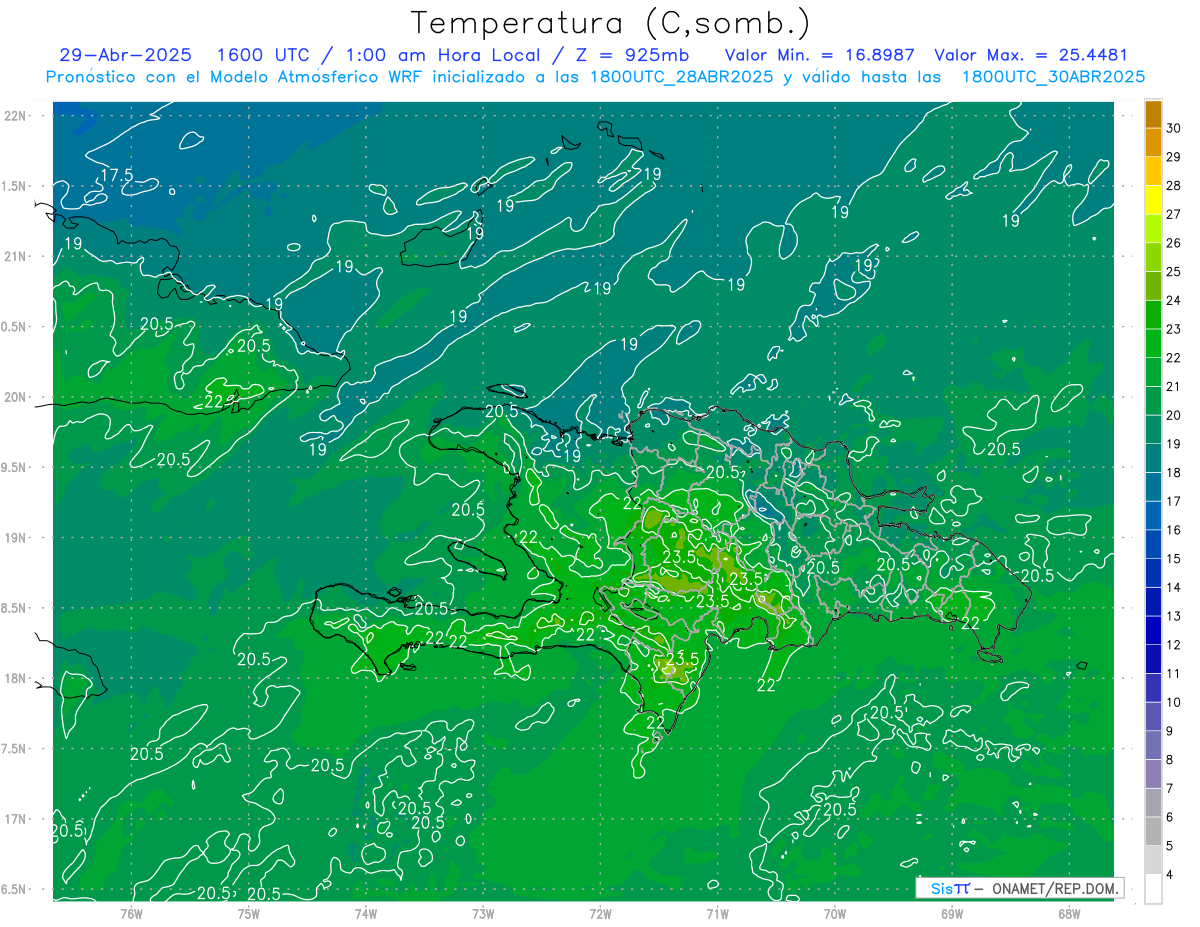The image size is (1200, 927).
Task: Click the 21N latitude axis label
Action: coord(15,256)
